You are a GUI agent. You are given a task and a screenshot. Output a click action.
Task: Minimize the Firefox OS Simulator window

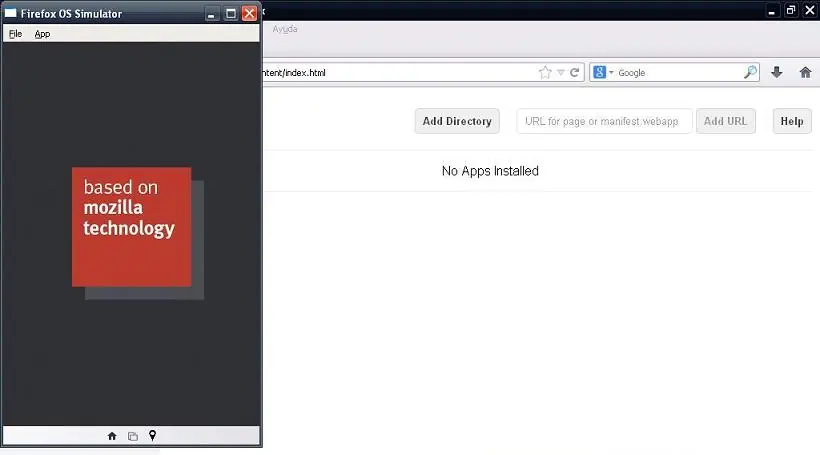coord(211,14)
